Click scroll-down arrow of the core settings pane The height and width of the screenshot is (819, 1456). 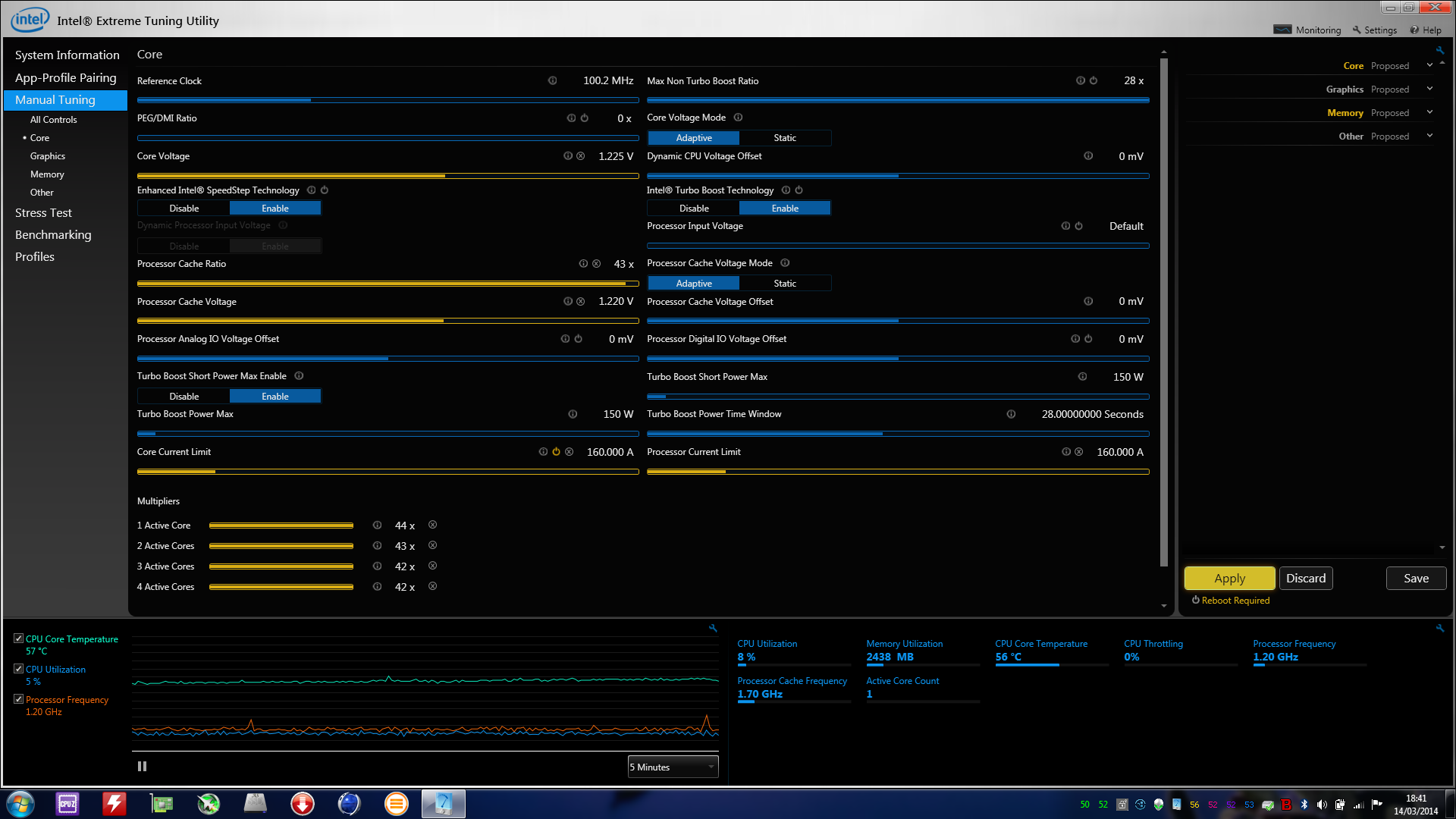pos(1164,606)
